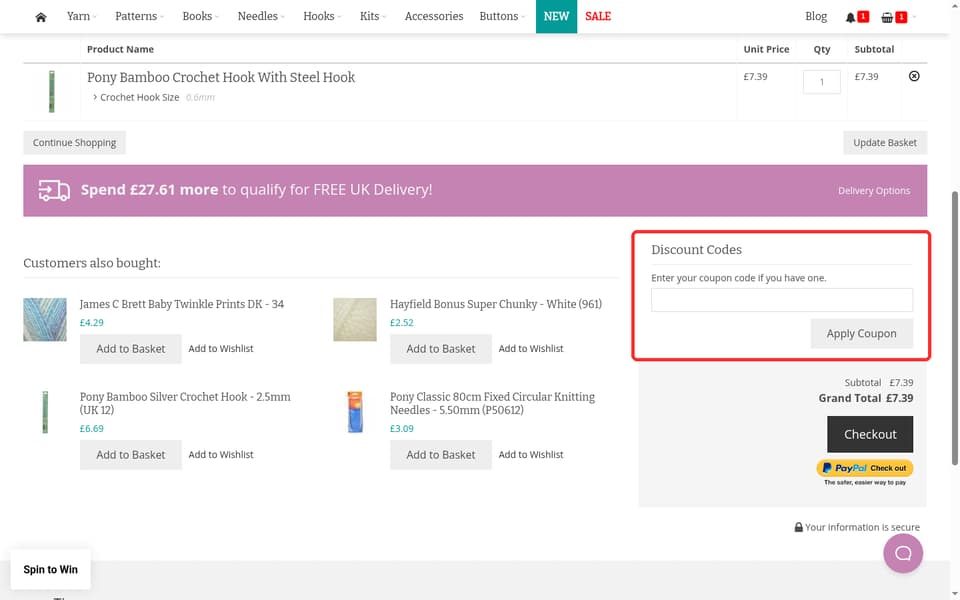View Pony Classic Circular Needles thumbnail

[355, 412]
